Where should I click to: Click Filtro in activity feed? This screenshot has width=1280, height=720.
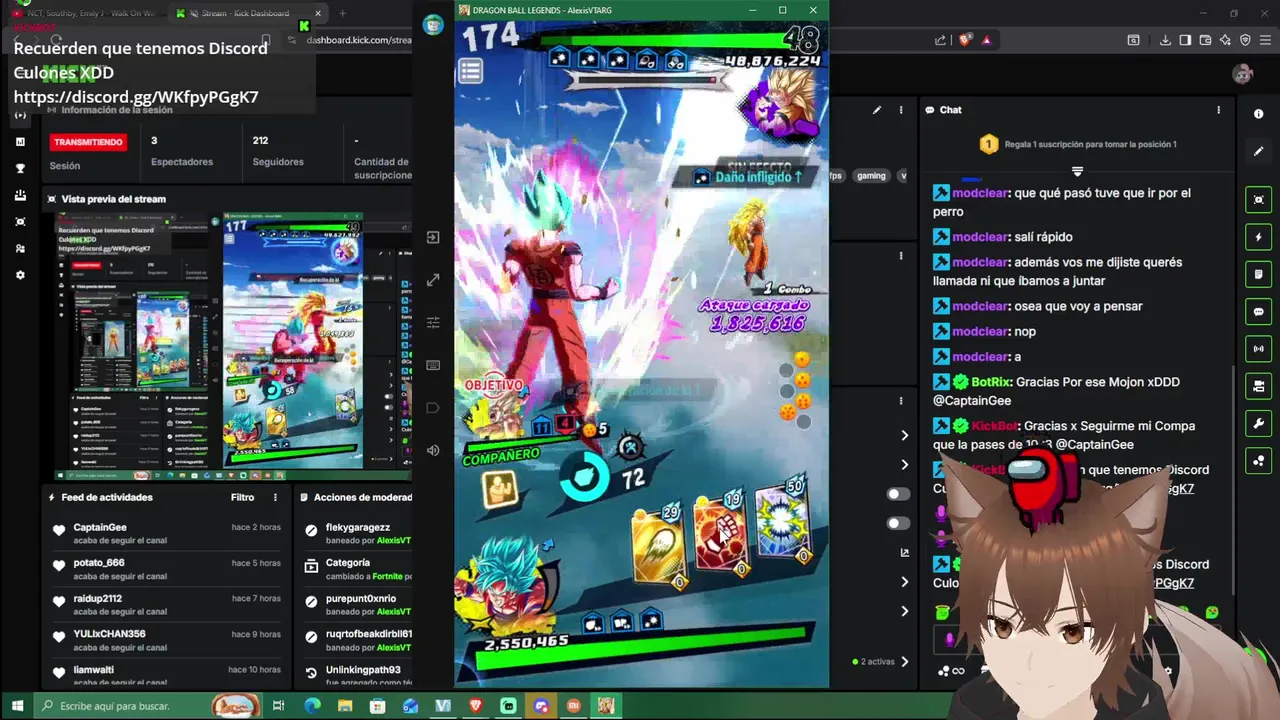[242, 497]
